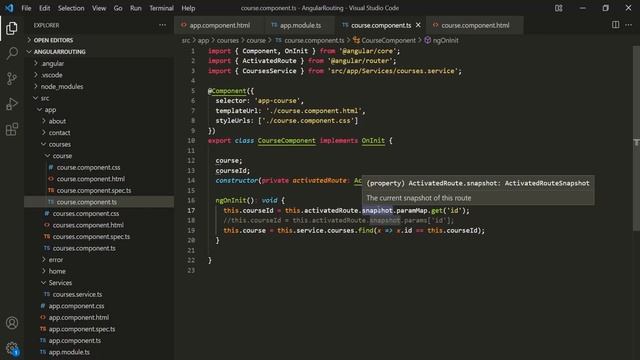640x360 pixels.
Task: Open app.module.ts in the explorer tree
Action: (99, 352)
